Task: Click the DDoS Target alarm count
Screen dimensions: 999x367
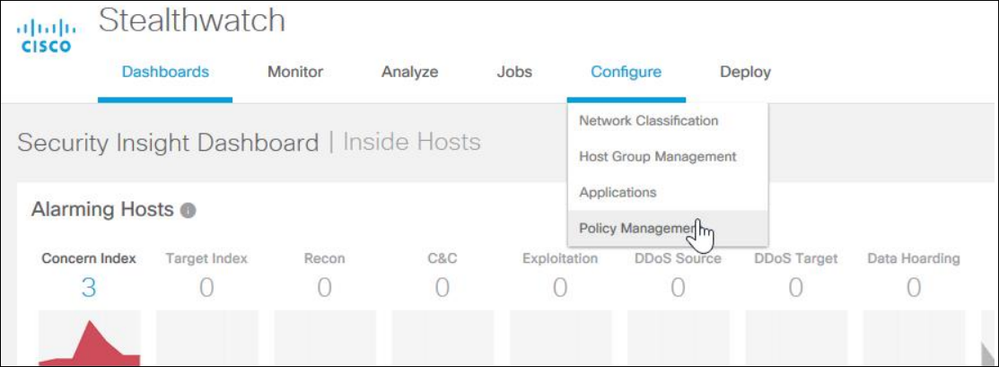Action: tap(796, 288)
